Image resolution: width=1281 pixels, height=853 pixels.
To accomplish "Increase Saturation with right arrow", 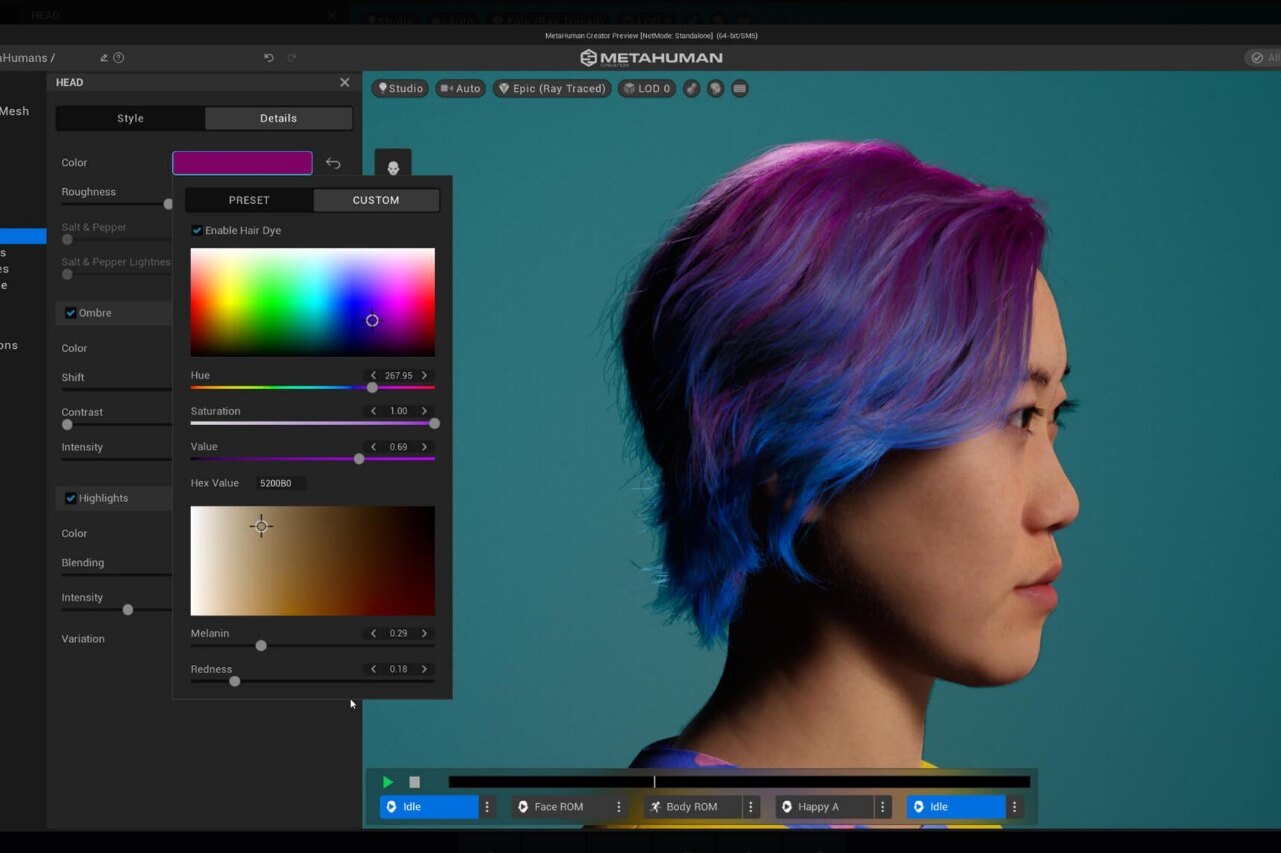I will 424,411.
